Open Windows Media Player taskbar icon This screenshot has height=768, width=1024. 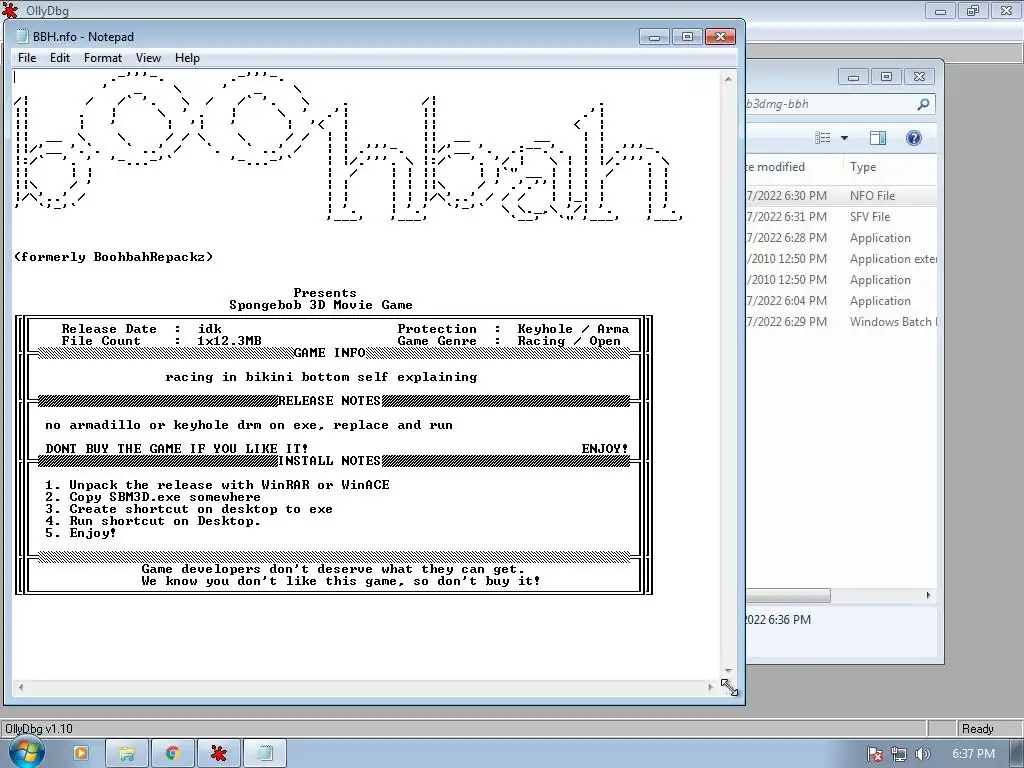81,754
